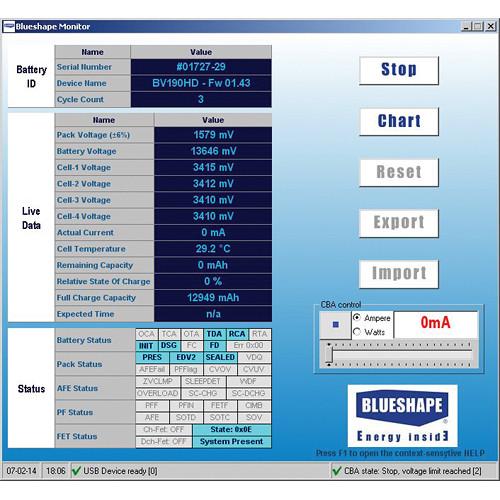Click the USB Device ready green checkmark
The width and height of the screenshot is (500, 500).
76,471
